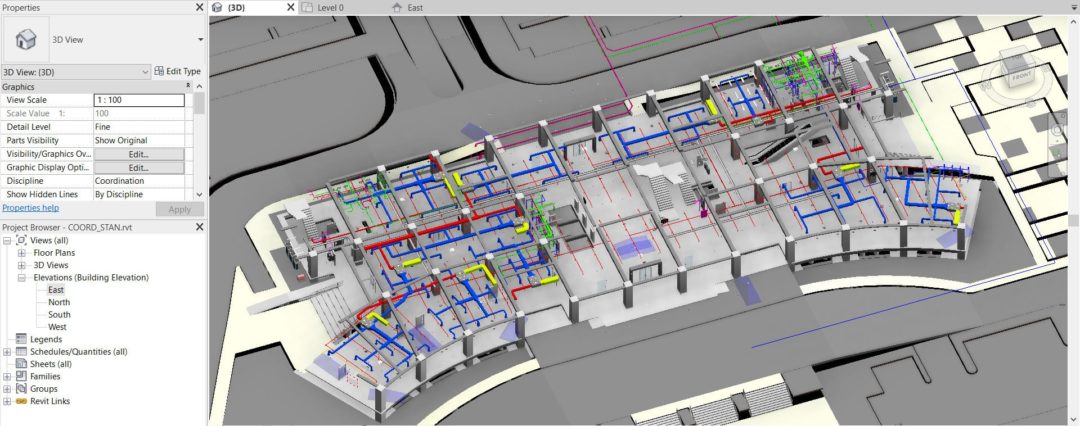Select the West elevation in Project Browser
The image size is (1080, 426).
click(x=57, y=327)
